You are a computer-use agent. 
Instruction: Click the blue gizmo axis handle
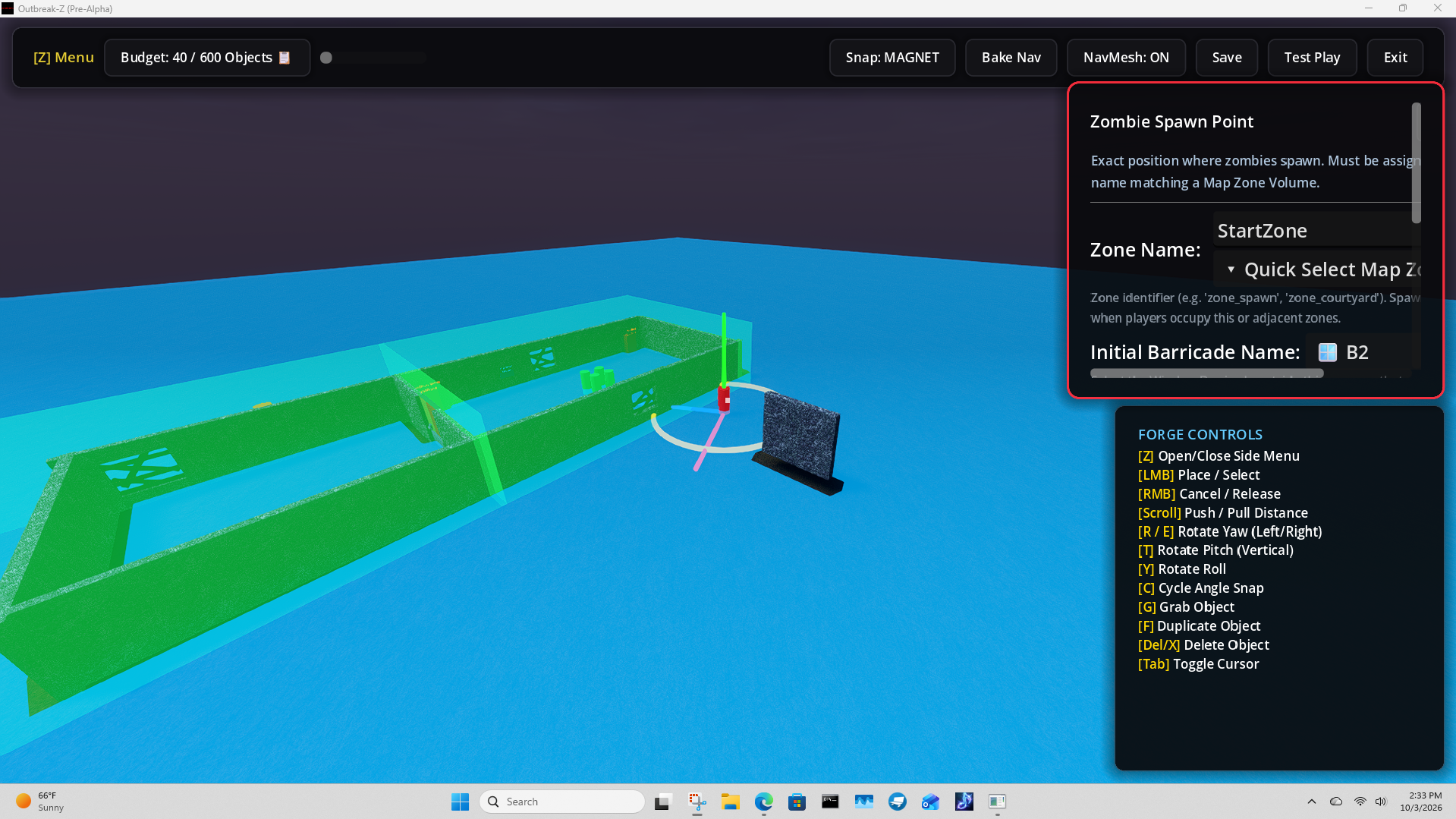[x=694, y=410]
